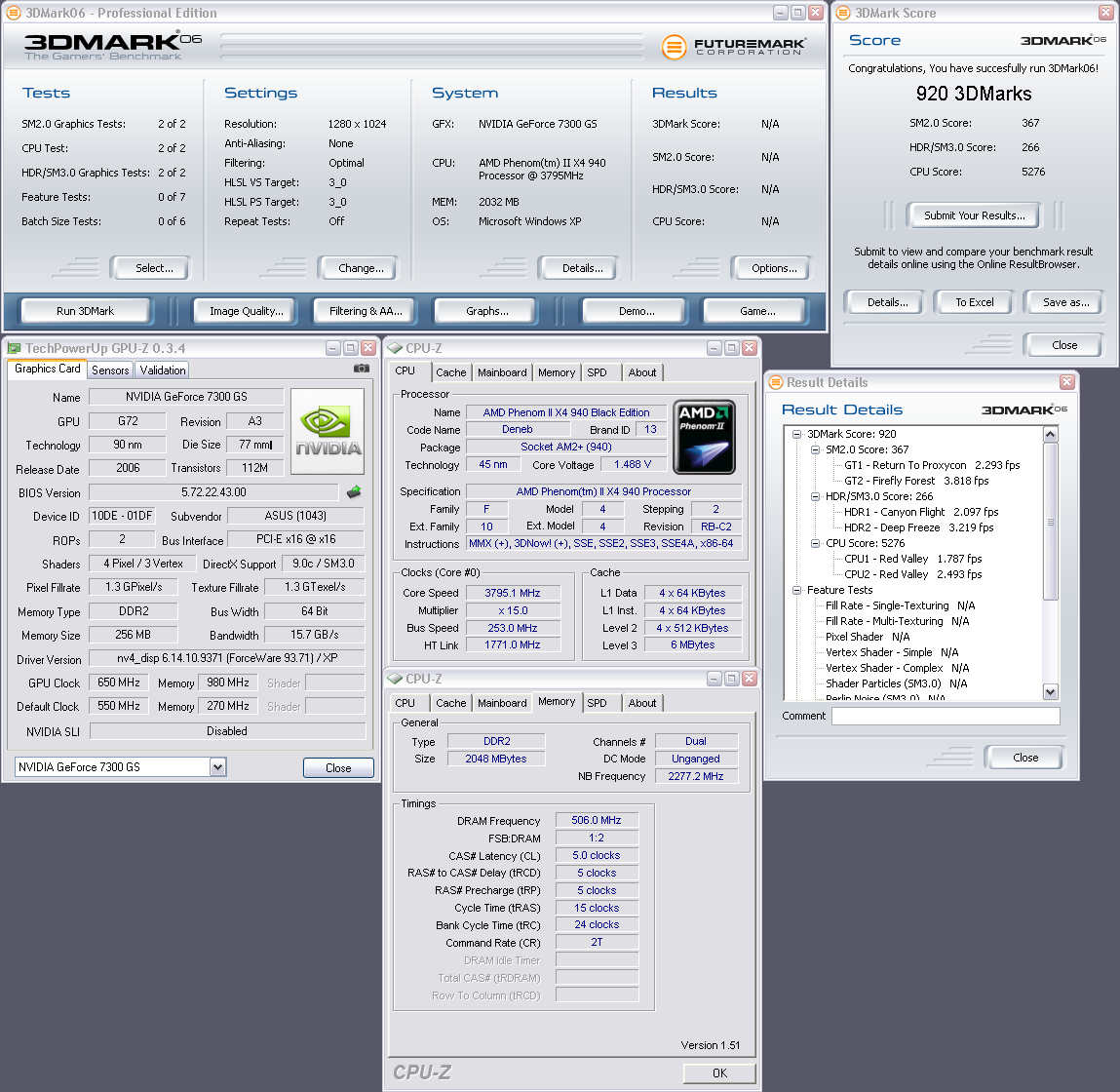The image size is (1120, 1092).
Task: Open the GPU selection dropdown in GPU-Z
Action: coord(217,766)
